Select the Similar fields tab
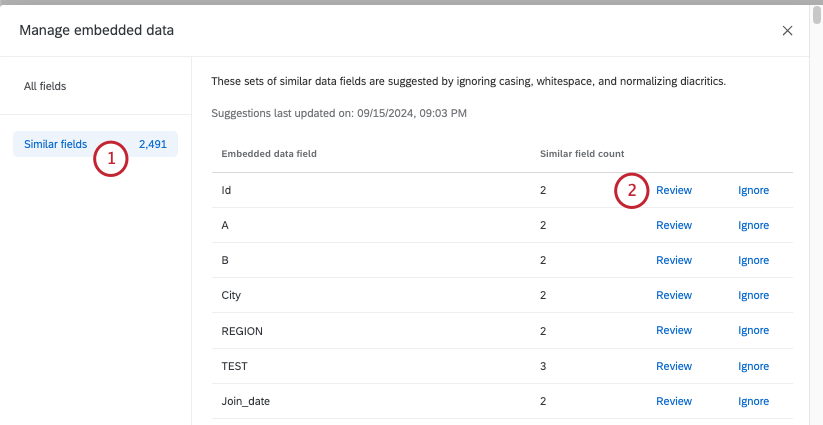The height and width of the screenshot is (425, 823). coord(56,144)
